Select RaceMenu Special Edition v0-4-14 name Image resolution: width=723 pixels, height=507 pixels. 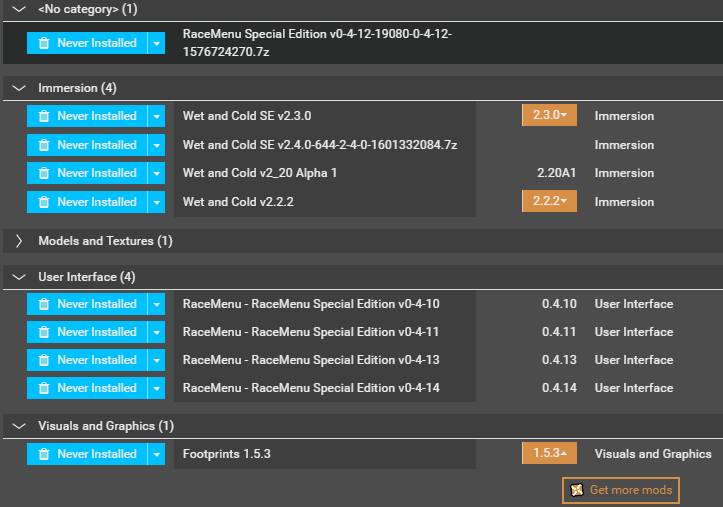311,388
